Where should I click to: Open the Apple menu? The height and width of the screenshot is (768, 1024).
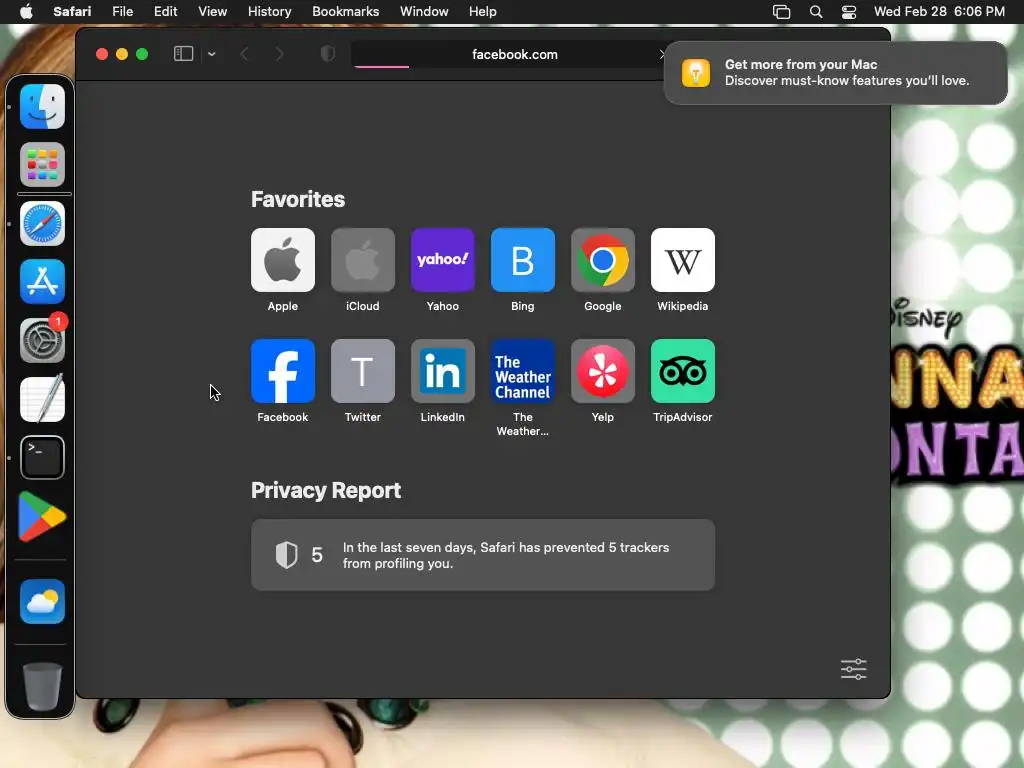26,12
